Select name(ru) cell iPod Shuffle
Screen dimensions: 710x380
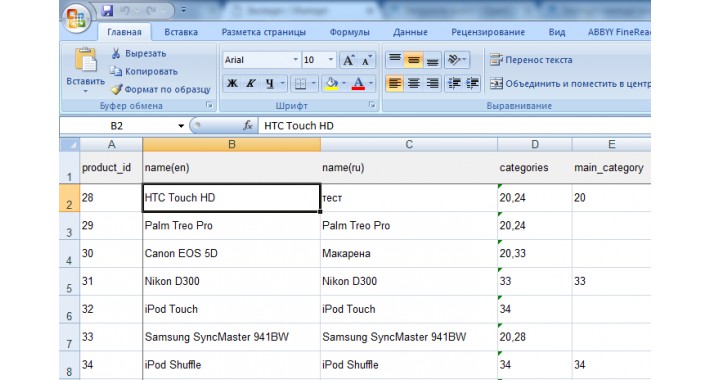click(409, 365)
